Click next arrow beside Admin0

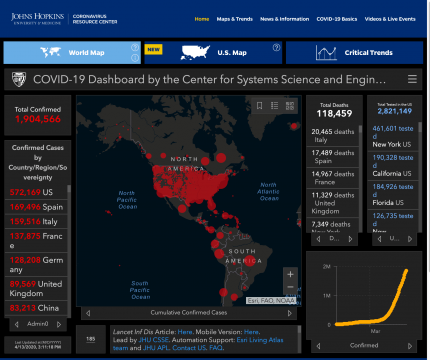tap(59, 324)
